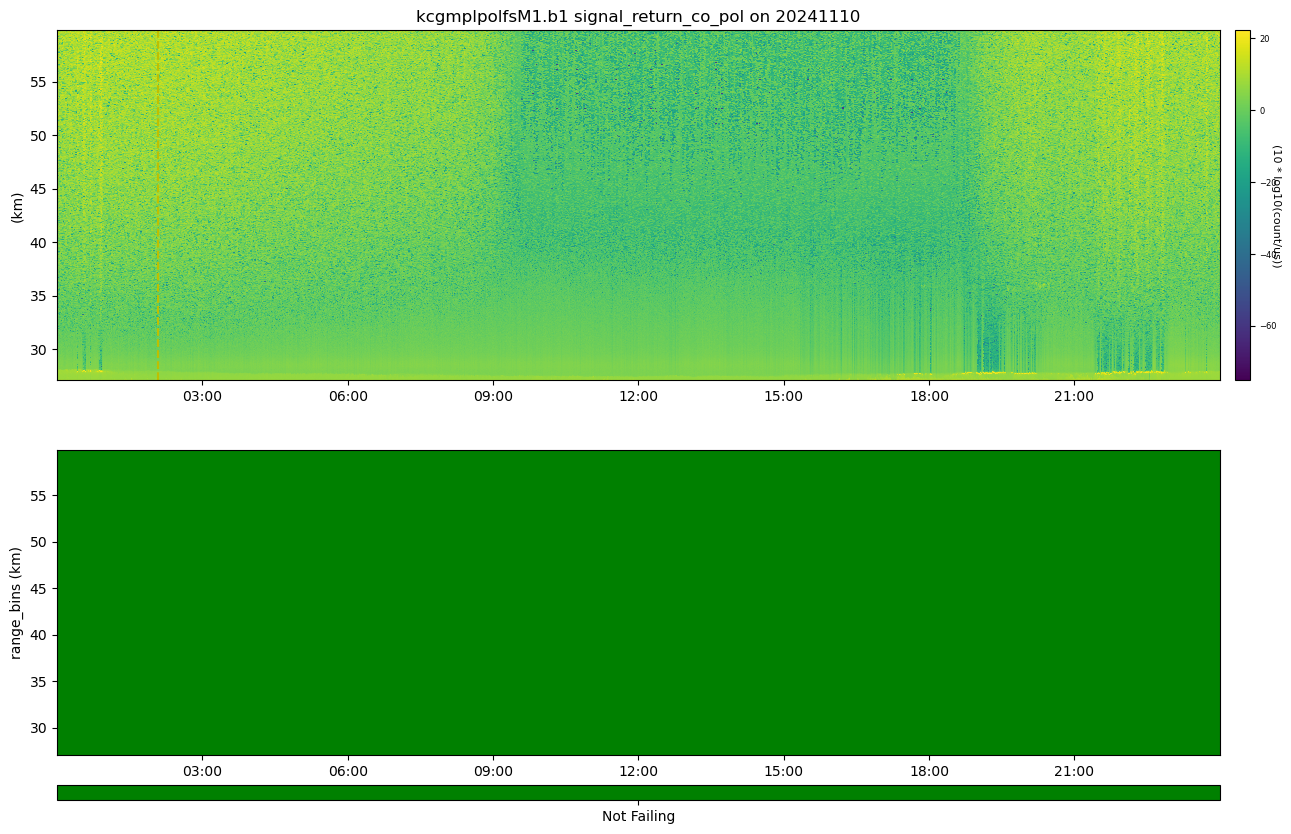Click the 40 y-axis tick on the top plot
This screenshot has height=834, width=1291.
pos(40,242)
